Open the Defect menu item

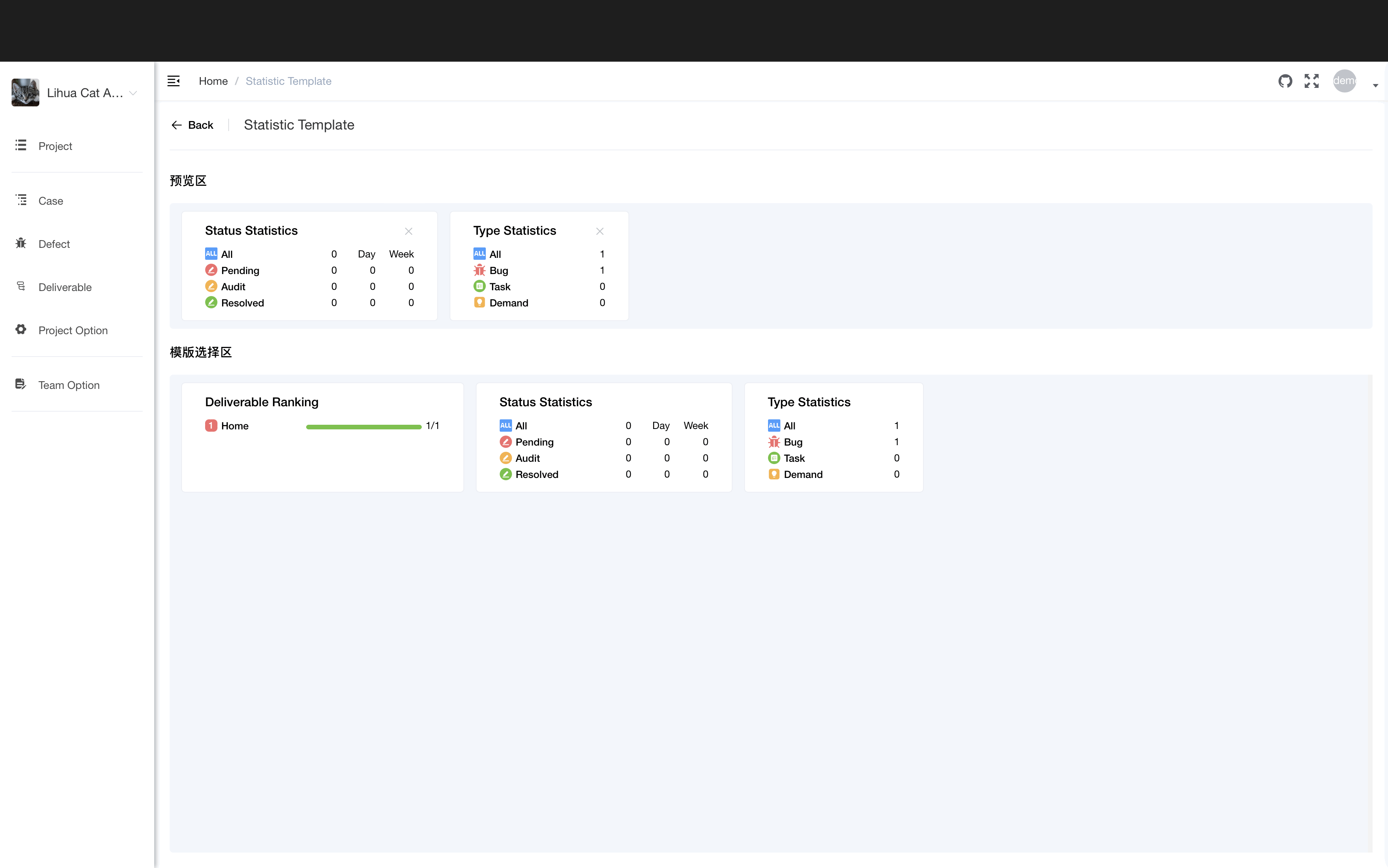pyautogui.click(x=77, y=244)
